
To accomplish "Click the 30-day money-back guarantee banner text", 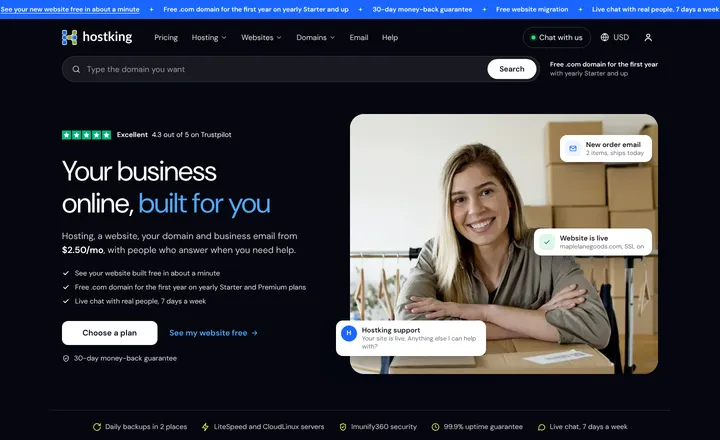I will [422, 9].
